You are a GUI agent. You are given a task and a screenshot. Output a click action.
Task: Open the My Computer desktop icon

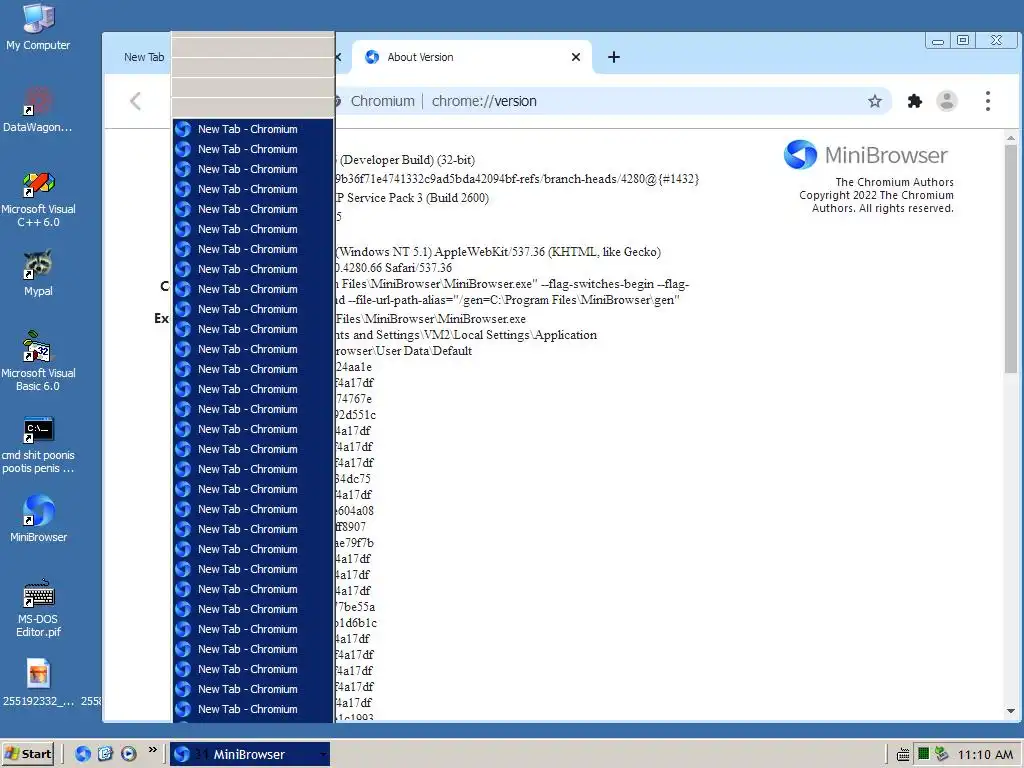(x=38, y=26)
